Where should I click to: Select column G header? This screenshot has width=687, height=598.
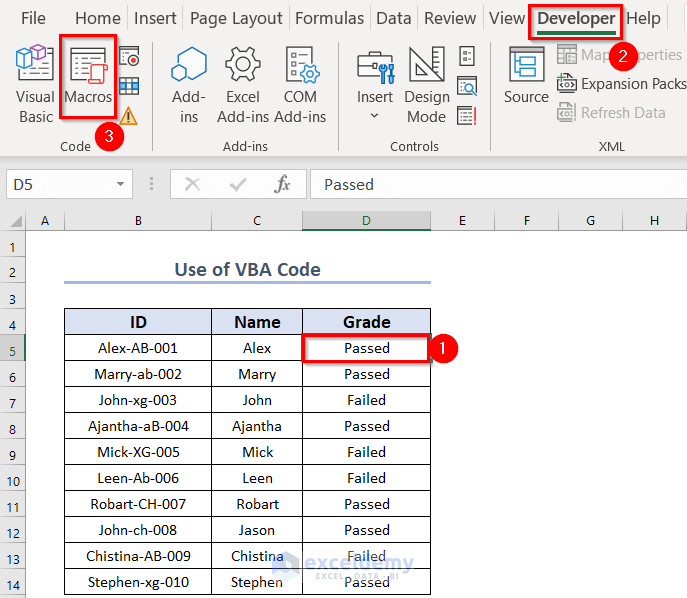tap(591, 221)
